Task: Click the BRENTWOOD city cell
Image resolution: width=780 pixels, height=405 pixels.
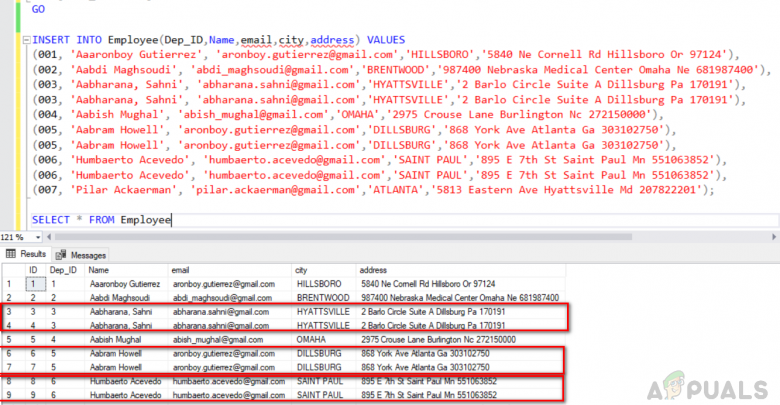Action: pyautogui.click(x=321, y=298)
